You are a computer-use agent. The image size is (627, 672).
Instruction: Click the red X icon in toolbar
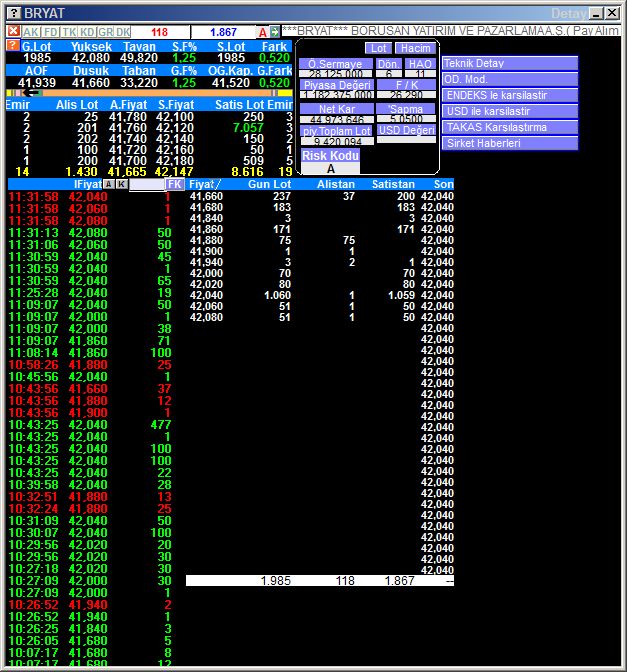(12, 32)
